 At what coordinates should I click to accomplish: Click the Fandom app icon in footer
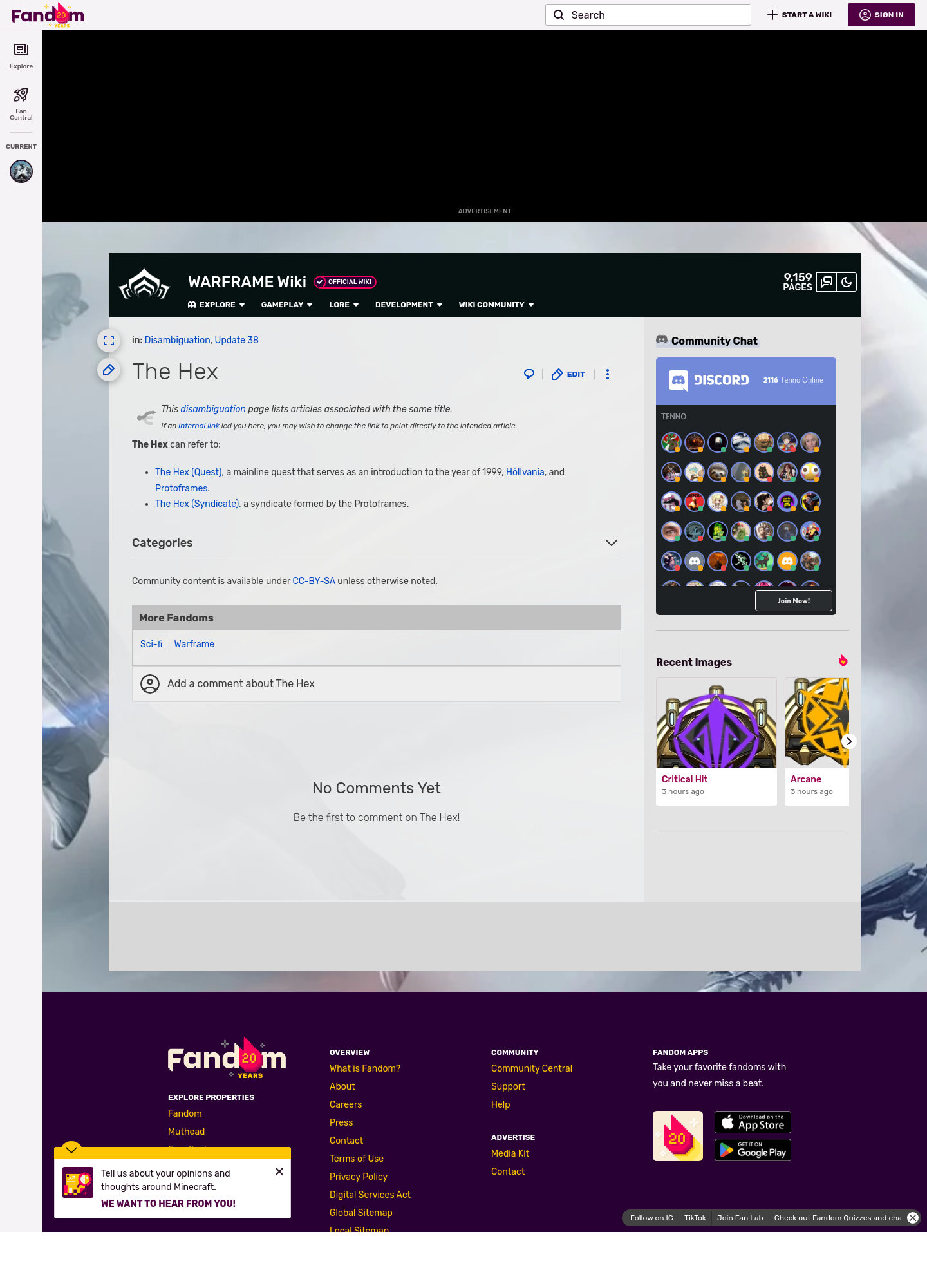coord(678,1136)
